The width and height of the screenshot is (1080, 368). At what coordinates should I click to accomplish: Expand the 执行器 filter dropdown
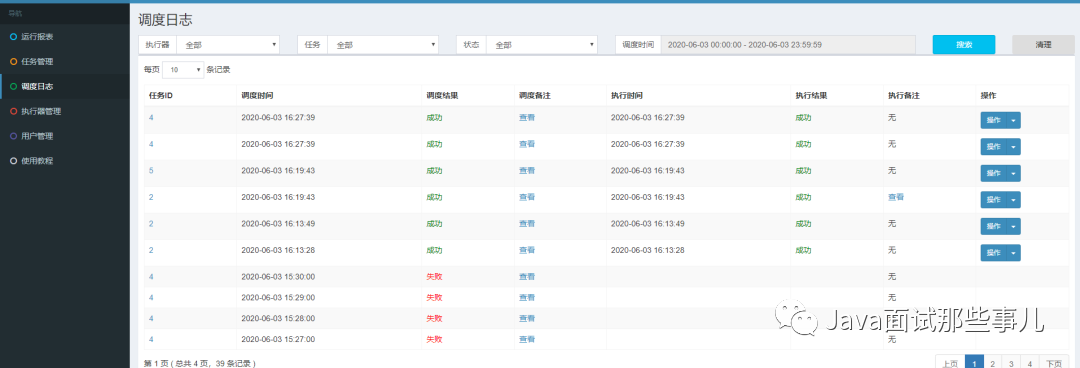(228, 44)
